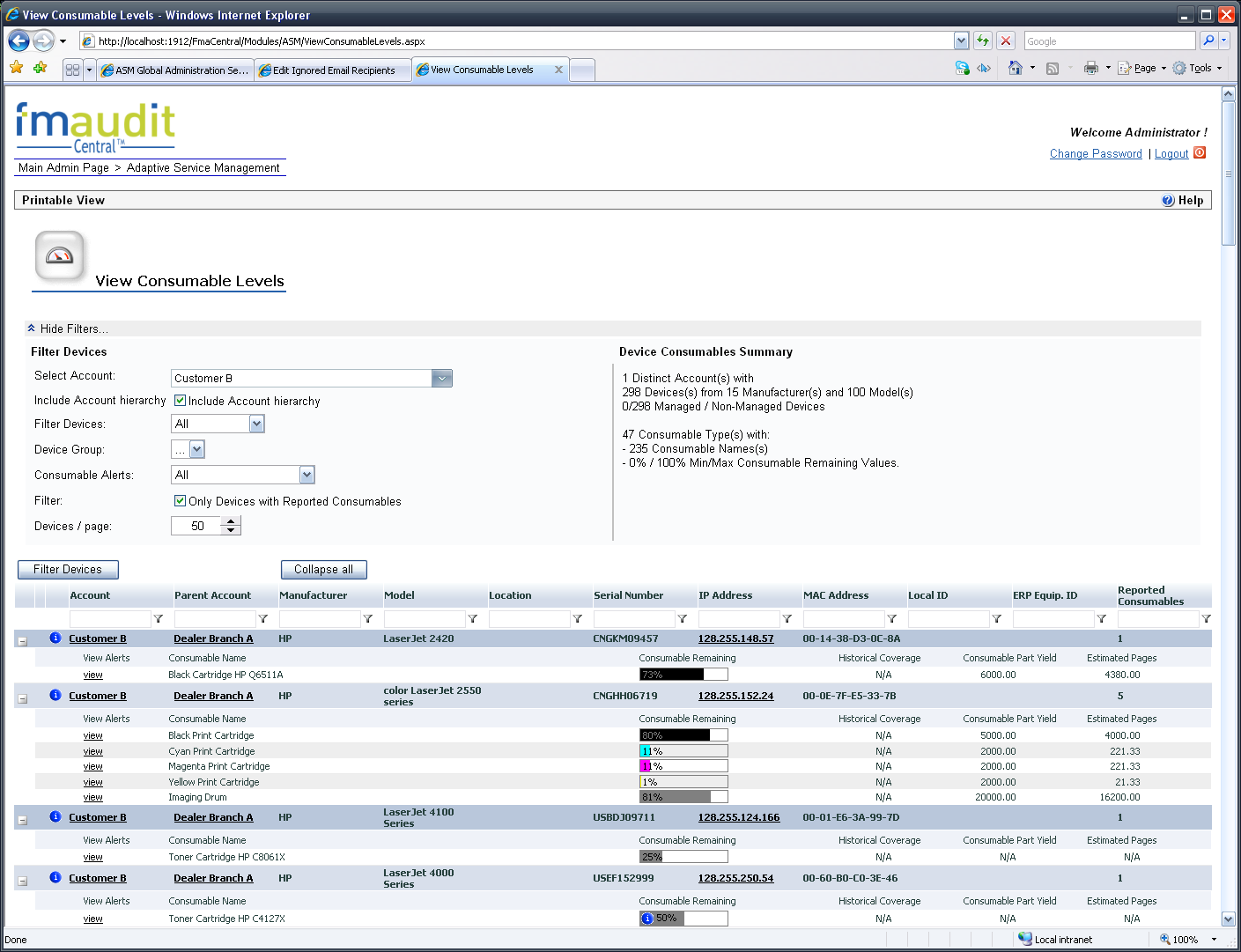The image size is (1241, 952).
Task: Click the 11% magenta cartridge level bar
Action: tap(683, 766)
